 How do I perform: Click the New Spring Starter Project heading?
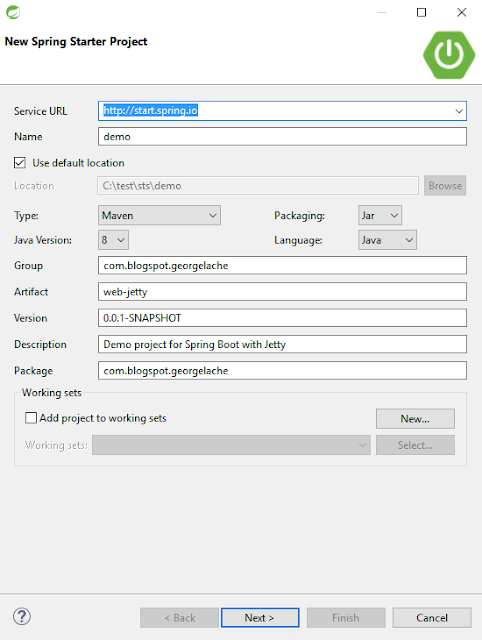click(x=76, y=42)
